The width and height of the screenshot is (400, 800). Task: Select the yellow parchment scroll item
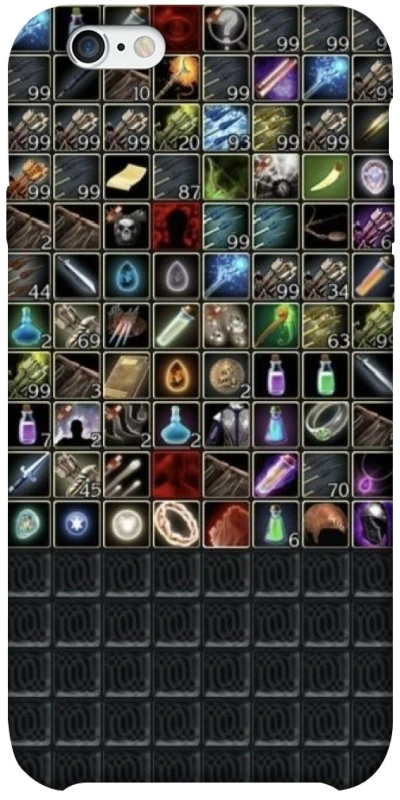click(127, 177)
